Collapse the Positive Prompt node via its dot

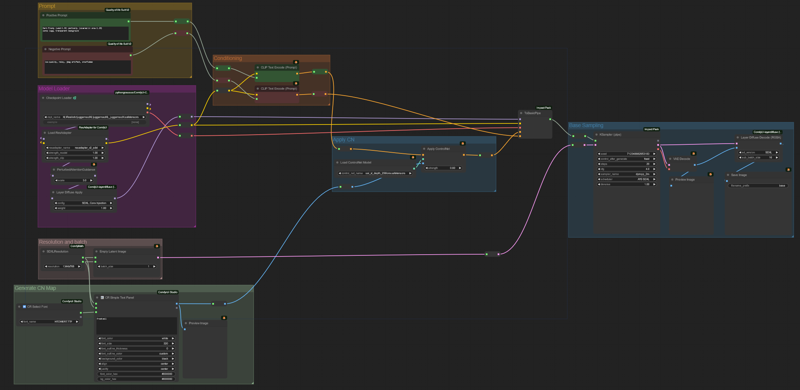click(44, 15)
